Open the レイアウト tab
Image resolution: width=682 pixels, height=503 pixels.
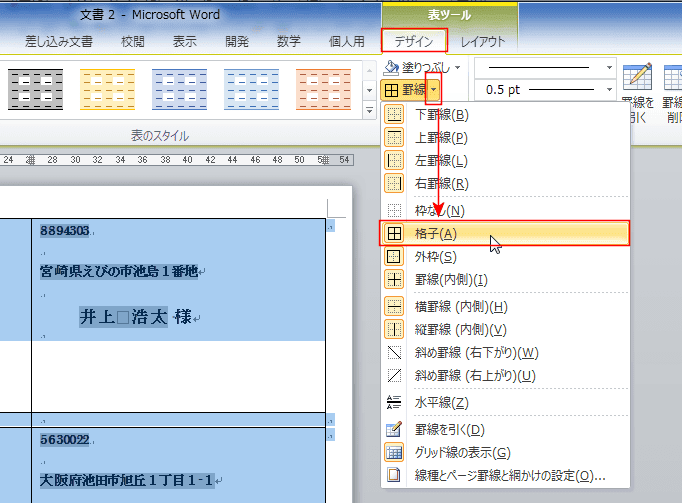pos(483,41)
